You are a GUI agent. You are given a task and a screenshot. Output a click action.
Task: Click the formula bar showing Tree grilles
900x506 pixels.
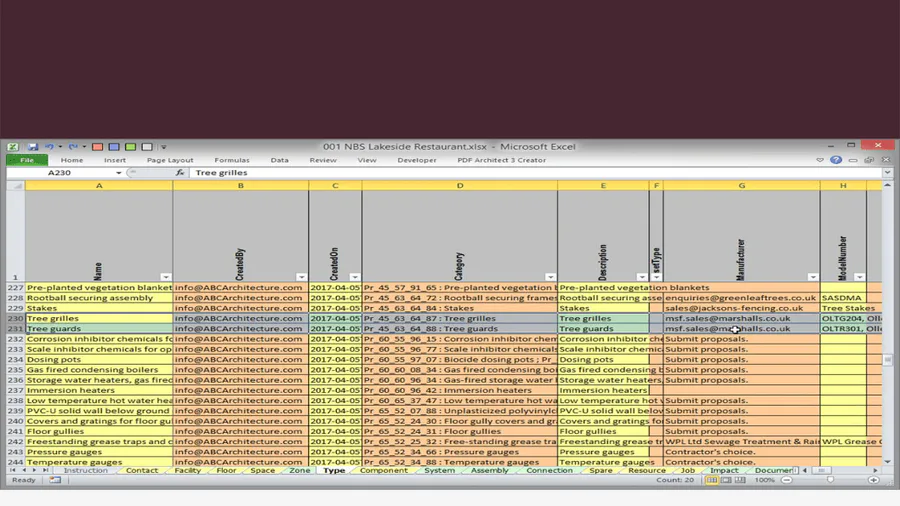pos(537,173)
